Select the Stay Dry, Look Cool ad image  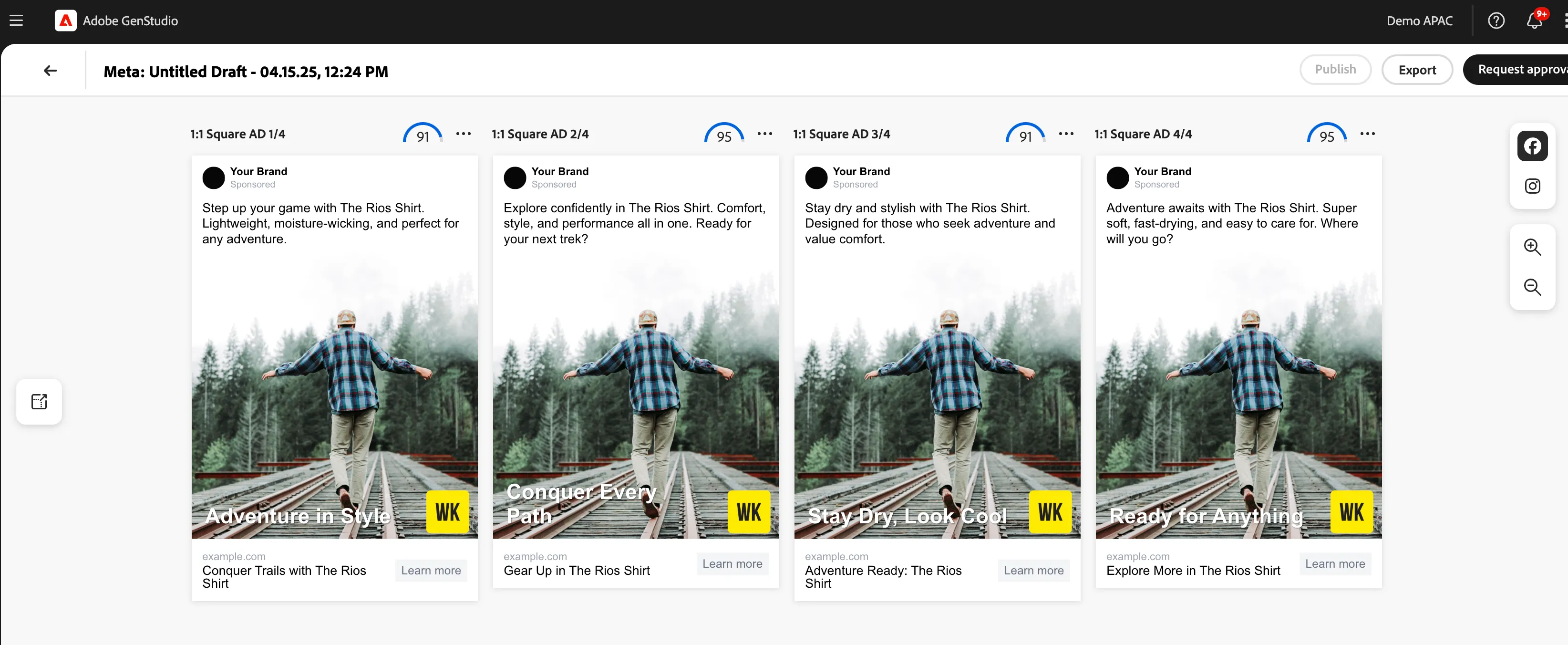pos(937,396)
